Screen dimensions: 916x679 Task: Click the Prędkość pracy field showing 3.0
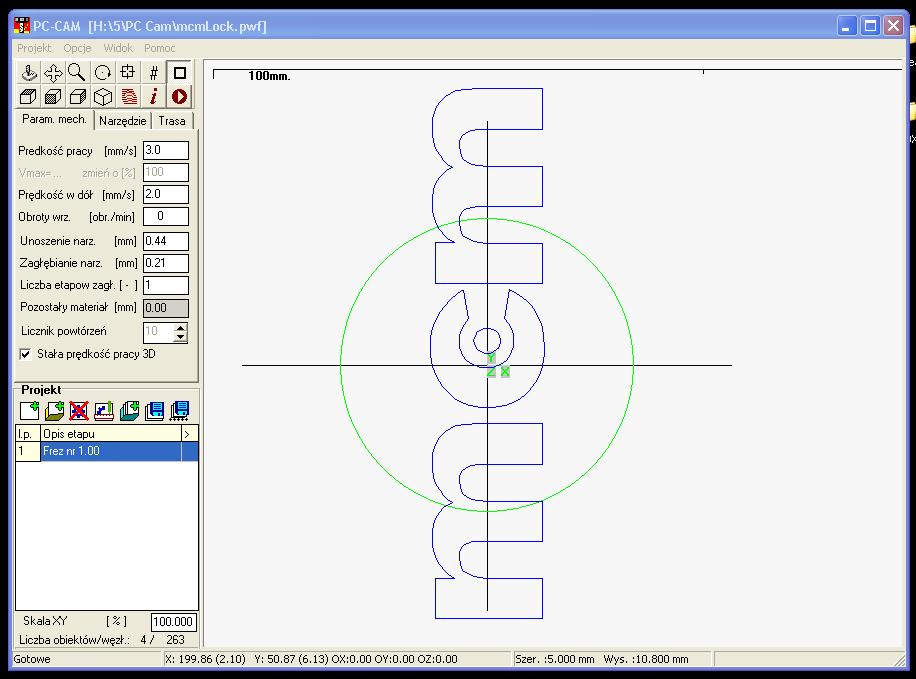[x=166, y=150]
